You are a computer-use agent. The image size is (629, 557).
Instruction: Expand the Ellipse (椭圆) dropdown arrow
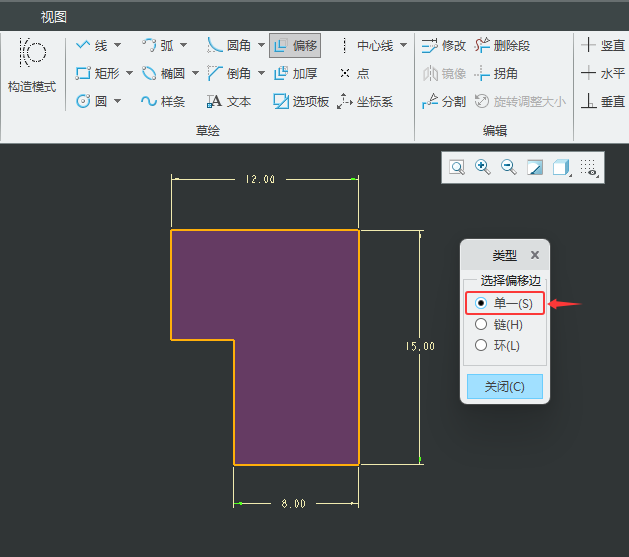[195, 73]
